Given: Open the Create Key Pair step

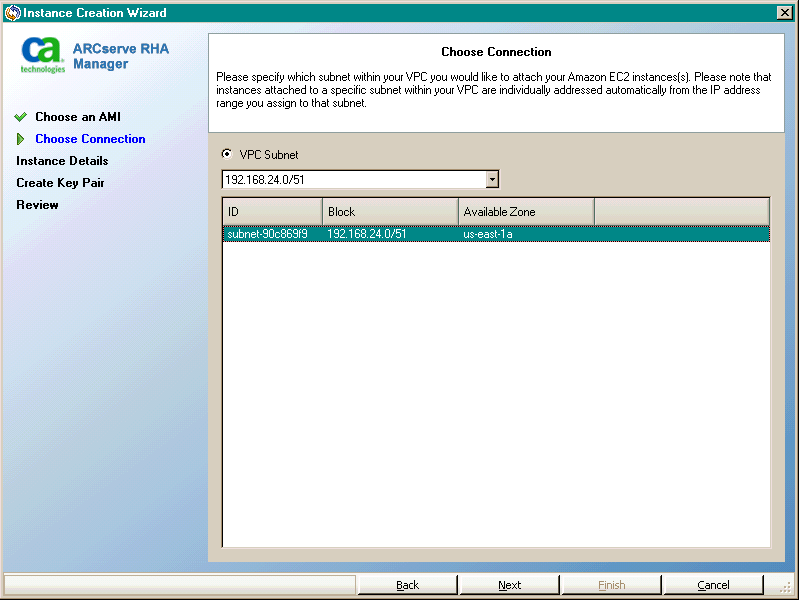Looking at the screenshot, I should click(60, 183).
